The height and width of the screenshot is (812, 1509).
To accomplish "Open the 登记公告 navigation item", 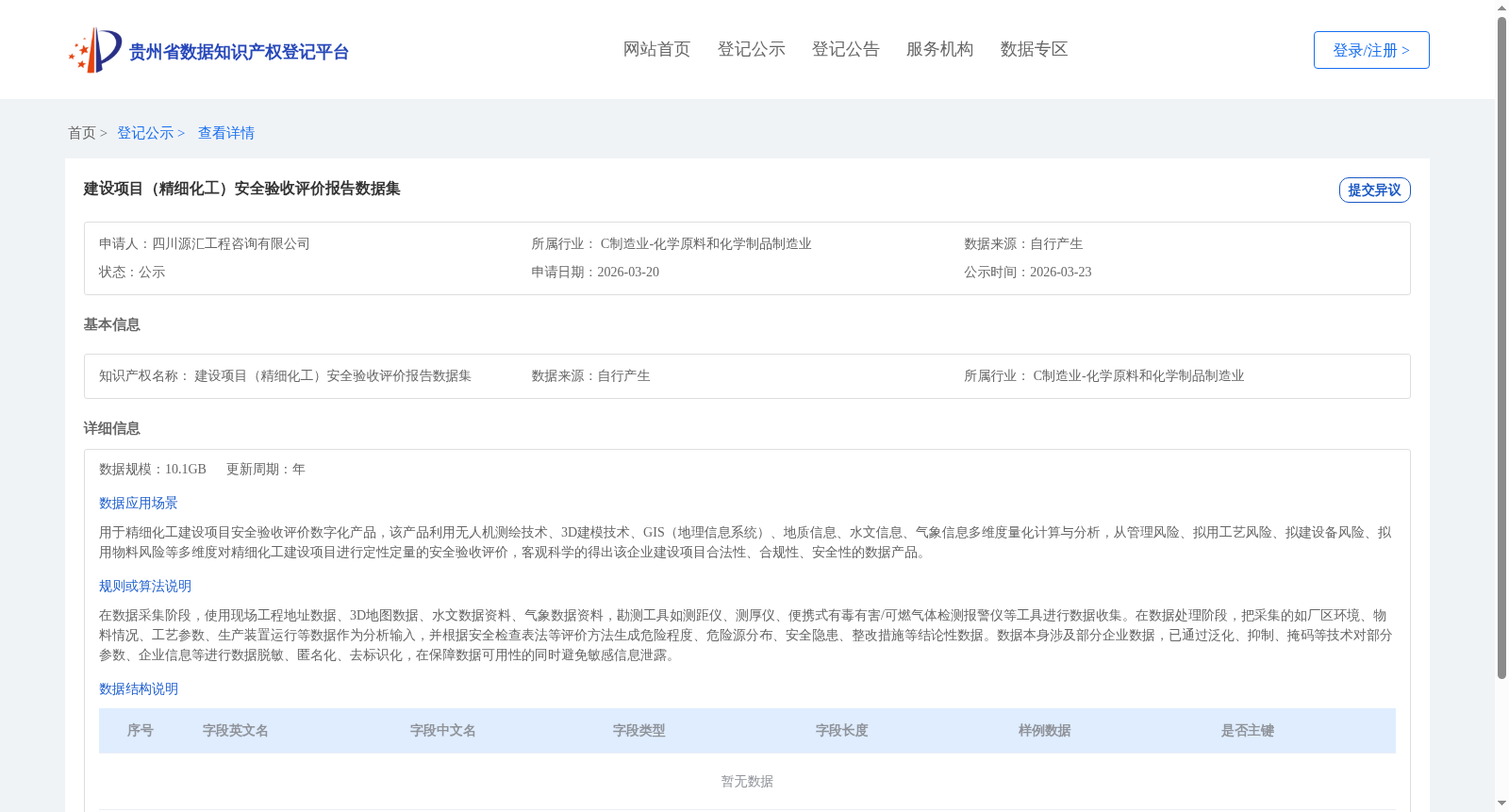I will pos(845,49).
